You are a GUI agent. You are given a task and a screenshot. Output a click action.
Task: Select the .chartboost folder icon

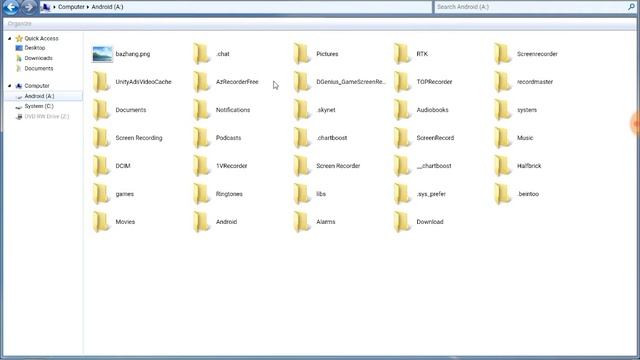point(302,138)
